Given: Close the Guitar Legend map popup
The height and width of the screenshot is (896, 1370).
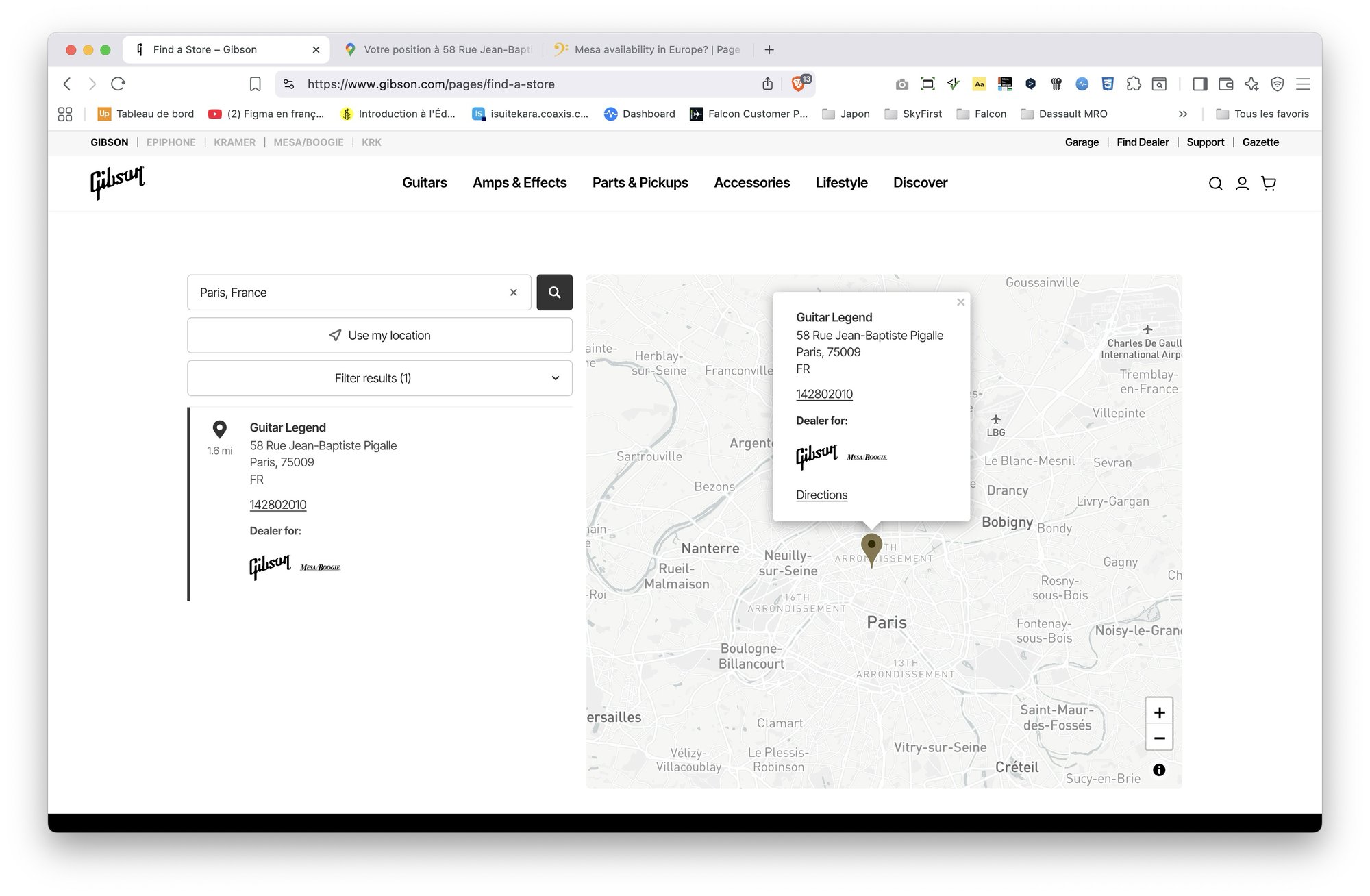Looking at the screenshot, I should (960, 302).
